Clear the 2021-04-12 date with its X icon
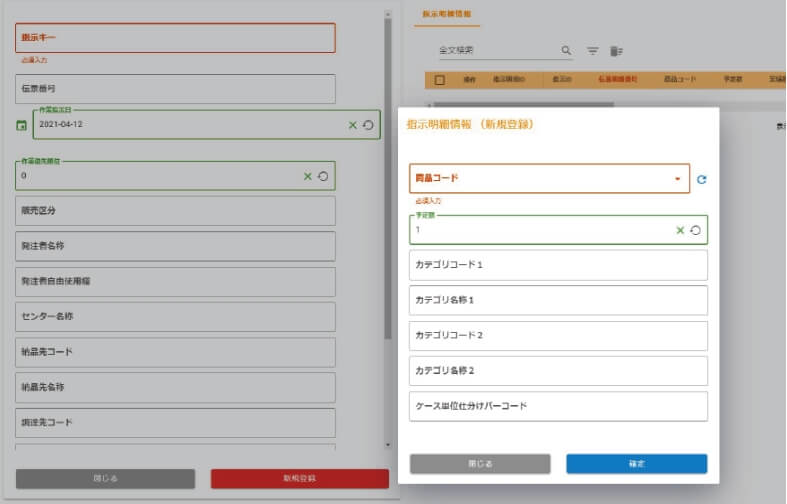The image size is (787, 504). tap(352, 125)
